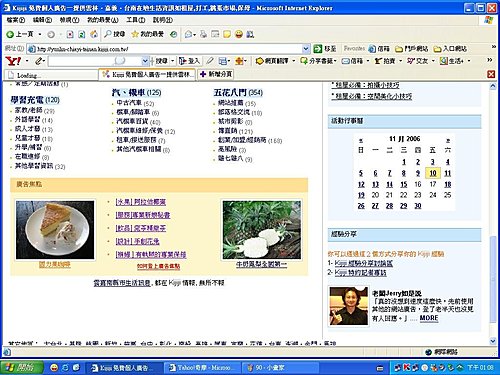Open the new tab button
This screenshot has height=375, width=500.
215,74
